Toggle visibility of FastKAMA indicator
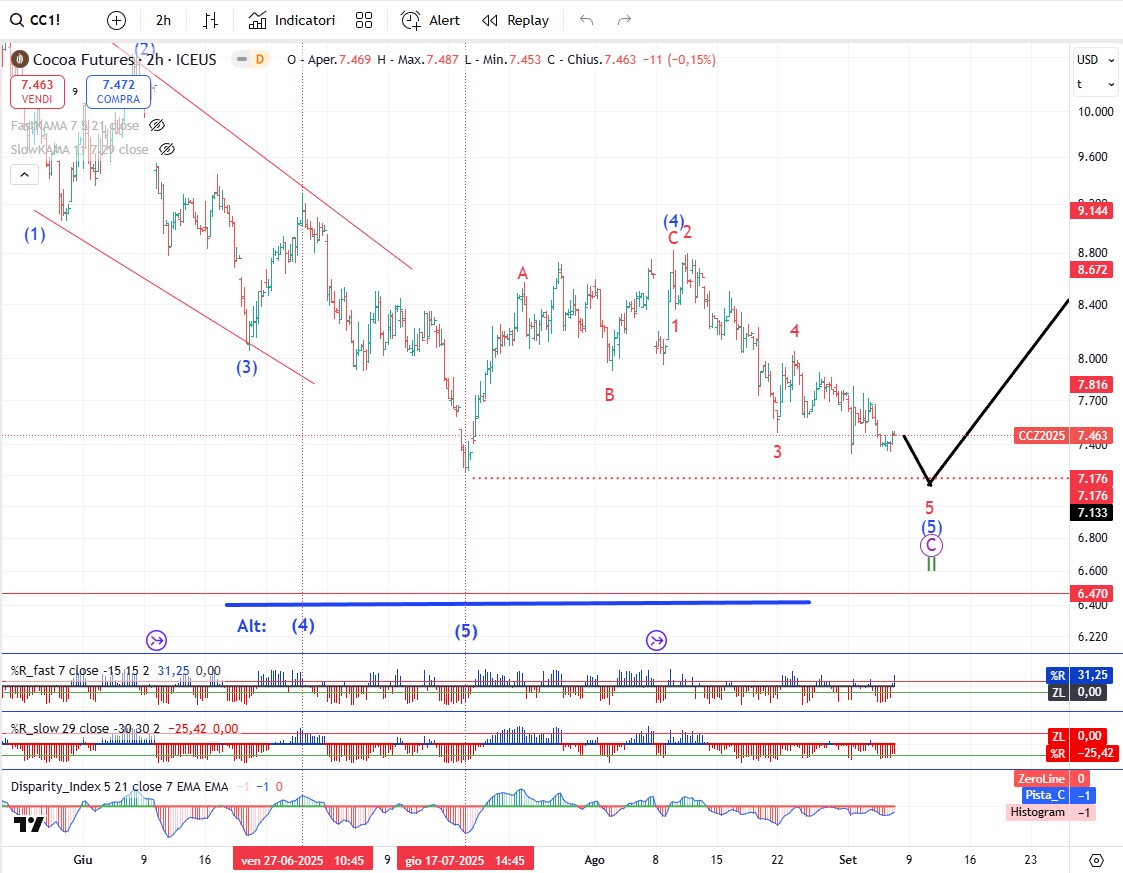This screenshot has width=1123, height=873. 157,125
